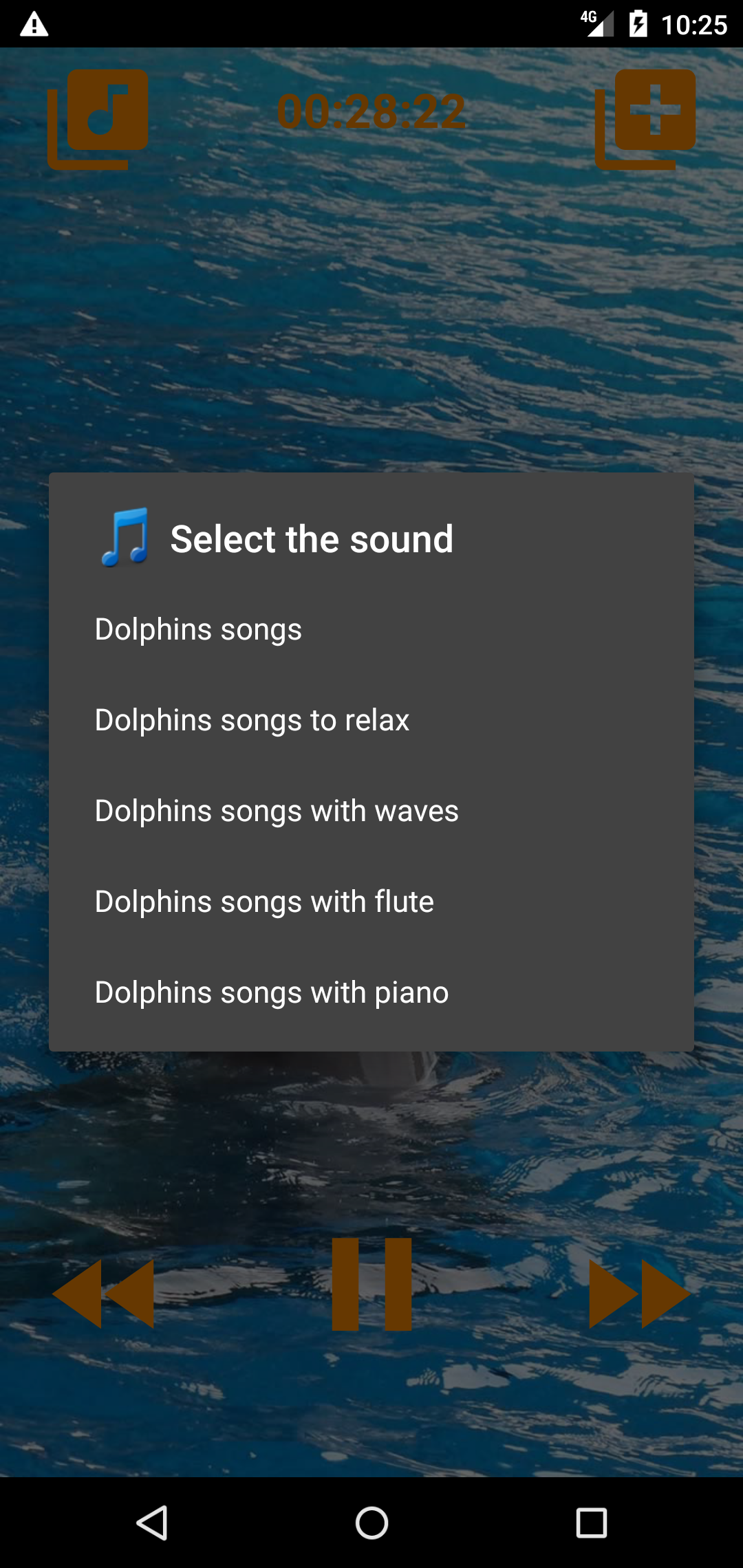
Task: Pause the current playback
Action: tap(371, 1284)
